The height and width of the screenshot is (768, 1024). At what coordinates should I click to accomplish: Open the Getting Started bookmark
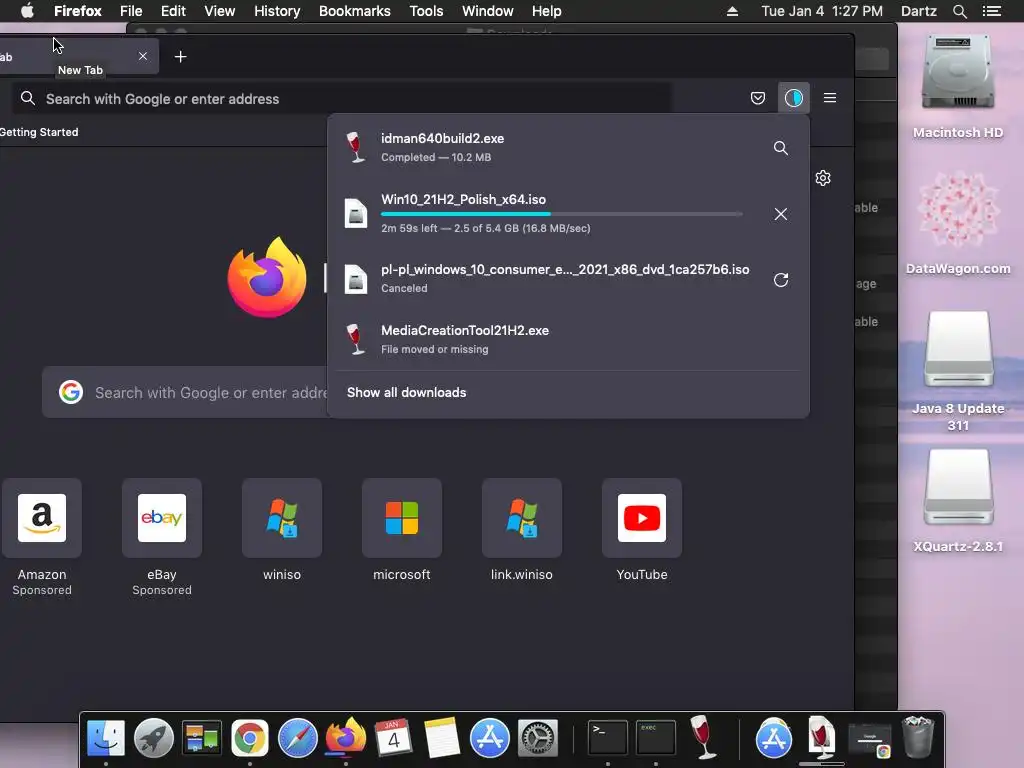click(x=39, y=132)
